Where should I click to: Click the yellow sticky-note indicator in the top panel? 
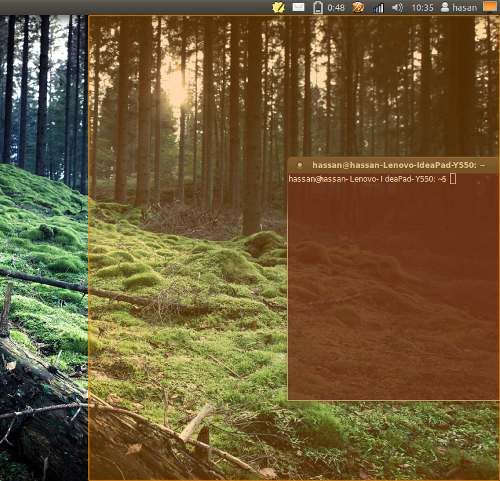pos(278,7)
